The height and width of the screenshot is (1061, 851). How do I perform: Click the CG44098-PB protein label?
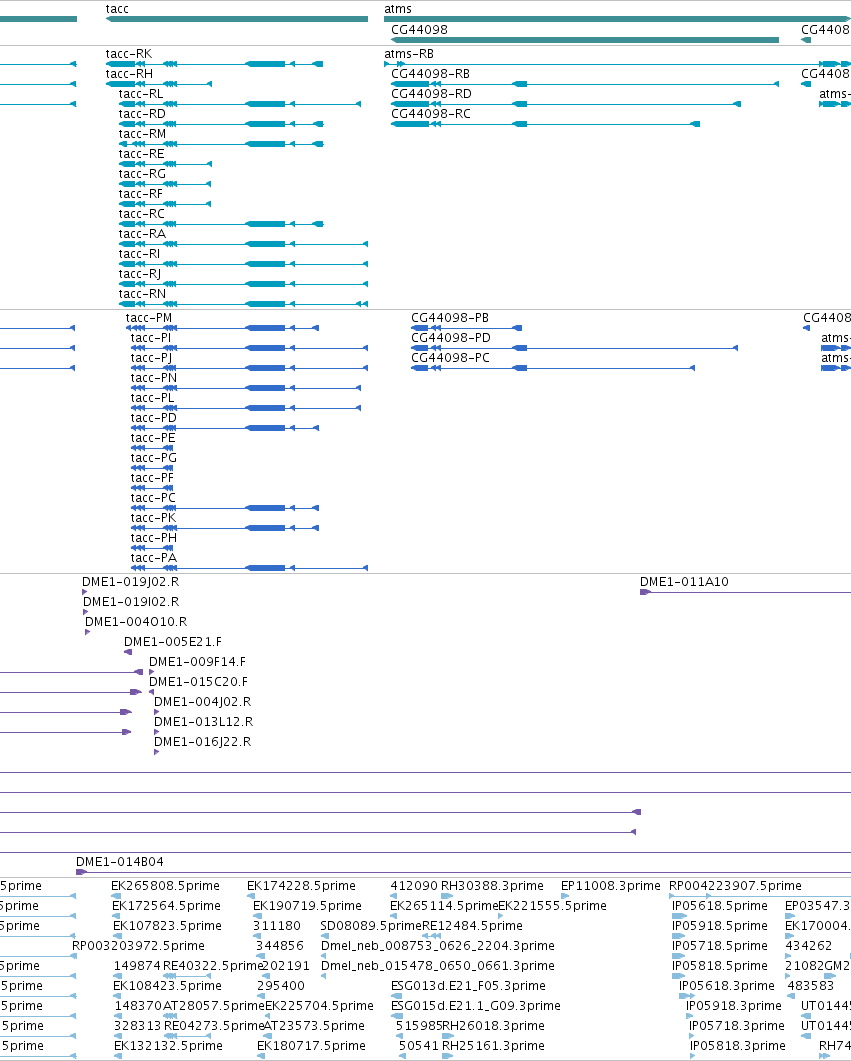tap(450, 318)
